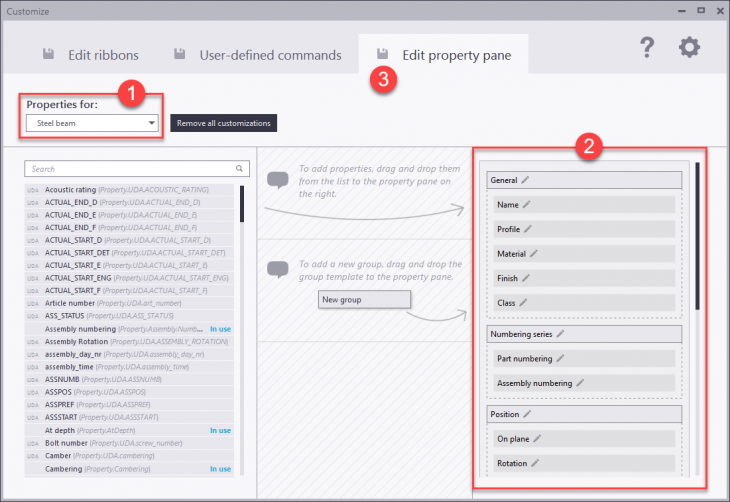Select the Finish property in pane

(x=584, y=278)
